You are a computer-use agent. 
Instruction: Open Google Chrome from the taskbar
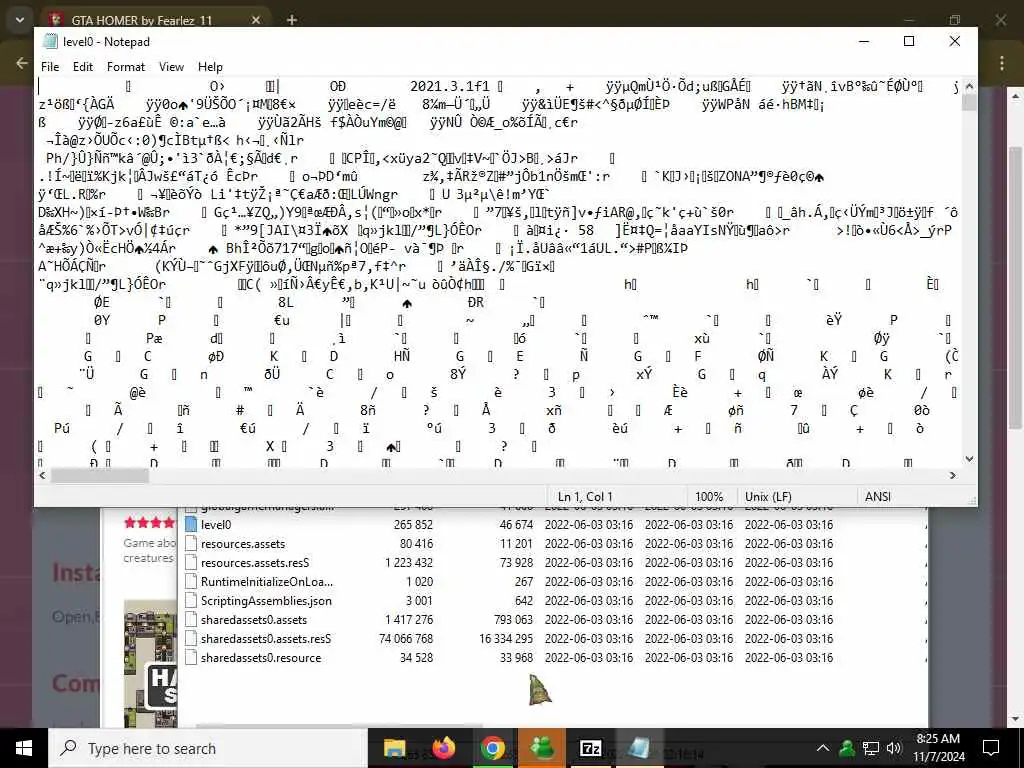click(492, 748)
